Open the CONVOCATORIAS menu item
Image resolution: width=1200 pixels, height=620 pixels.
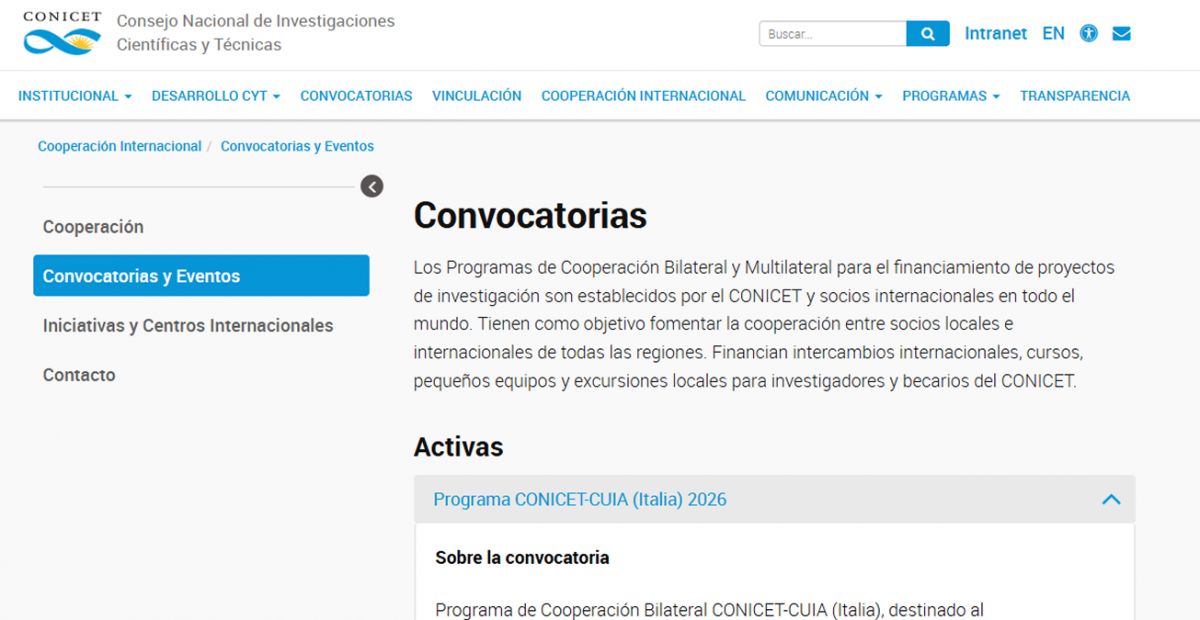[x=356, y=96]
